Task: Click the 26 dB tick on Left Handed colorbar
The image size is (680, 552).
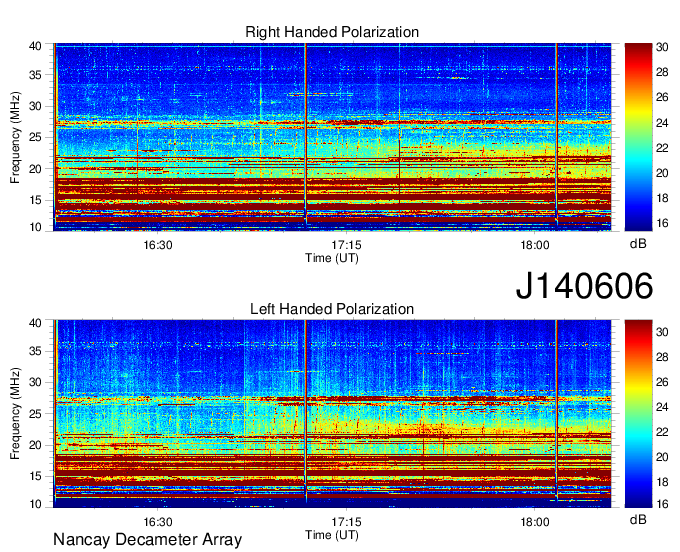Action: [x=662, y=382]
